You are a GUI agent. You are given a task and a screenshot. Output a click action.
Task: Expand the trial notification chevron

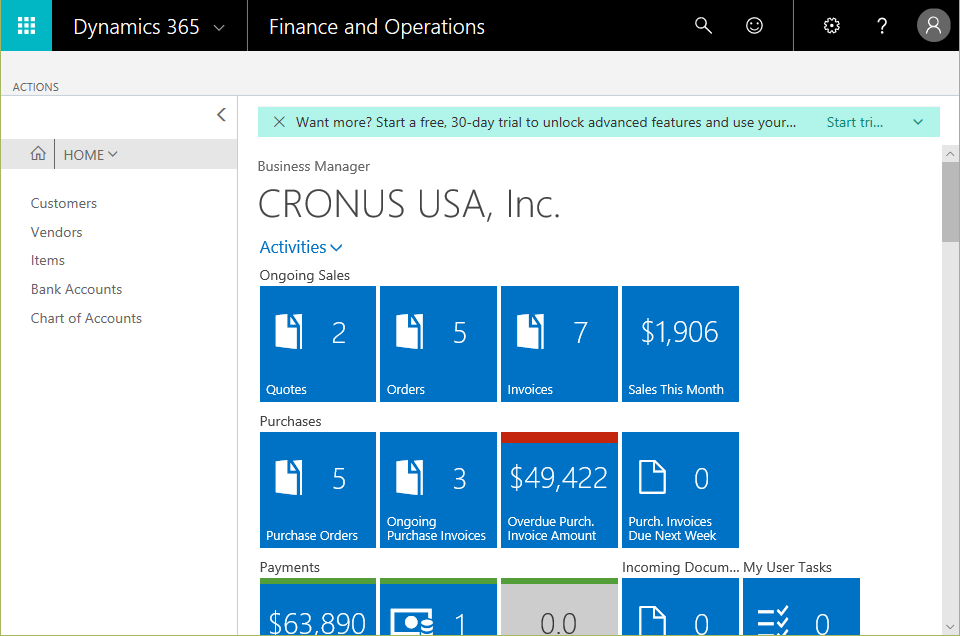pyautogui.click(x=918, y=122)
